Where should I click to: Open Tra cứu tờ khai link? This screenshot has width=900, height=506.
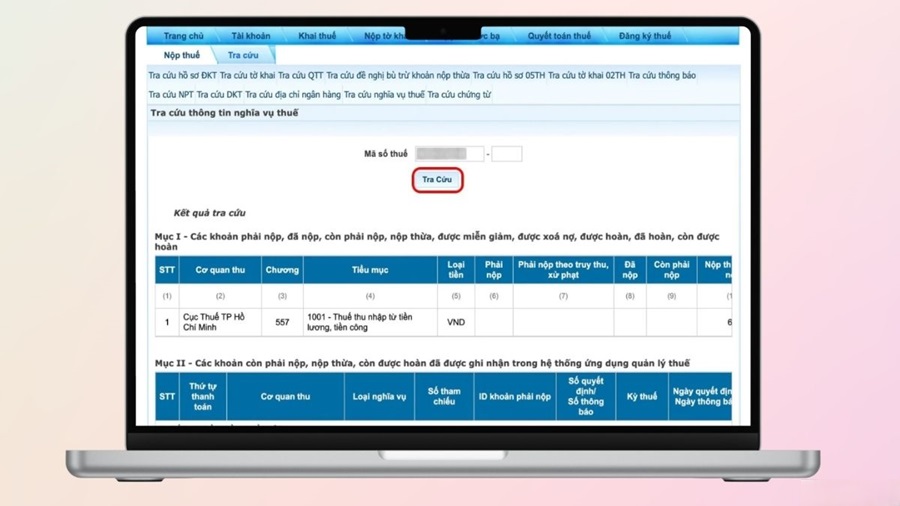pyautogui.click(x=247, y=75)
